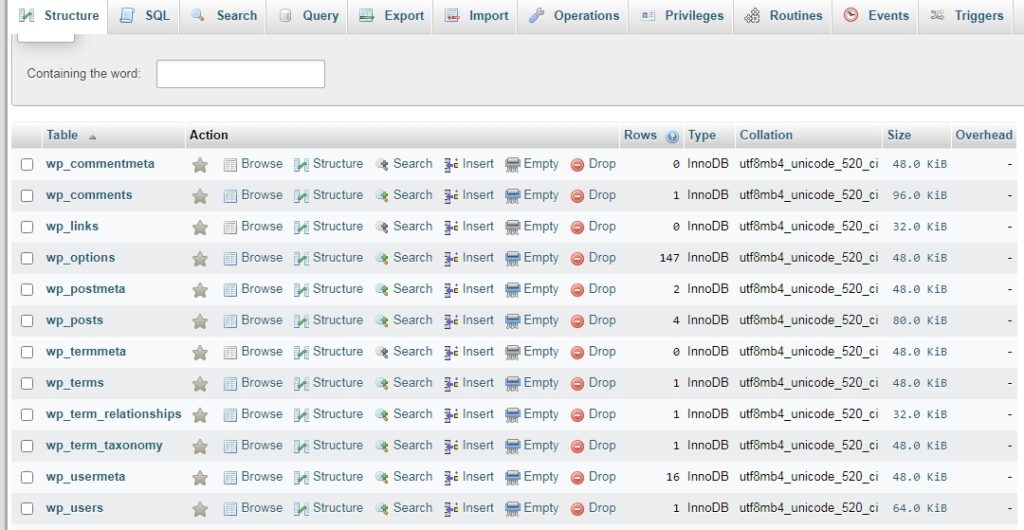Image resolution: width=1024 pixels, height=530 pixels.
Task: Drop the wp_posts table
Action: [593, 320]
